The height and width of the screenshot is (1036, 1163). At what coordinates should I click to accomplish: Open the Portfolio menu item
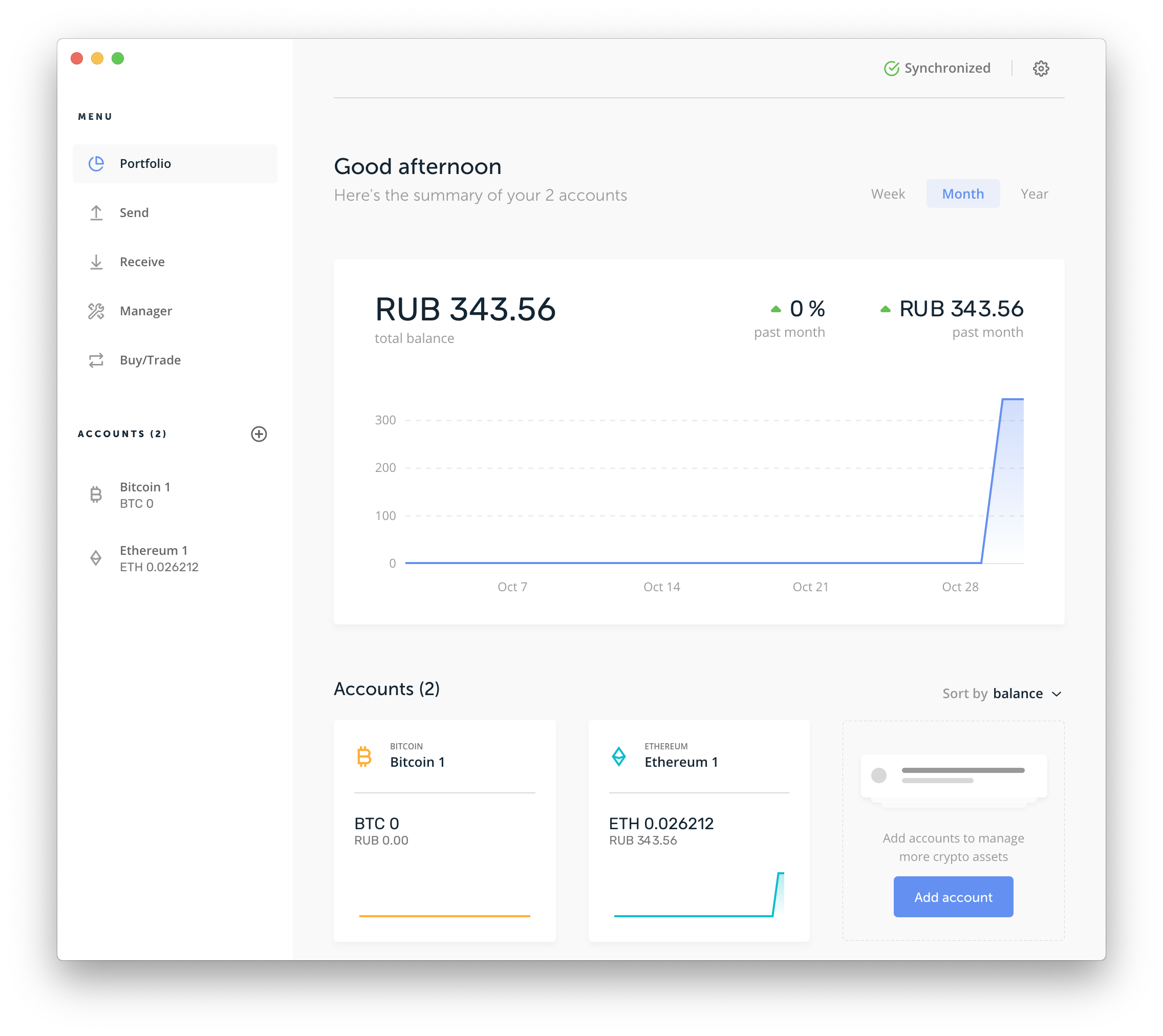[x=175, y=163]
